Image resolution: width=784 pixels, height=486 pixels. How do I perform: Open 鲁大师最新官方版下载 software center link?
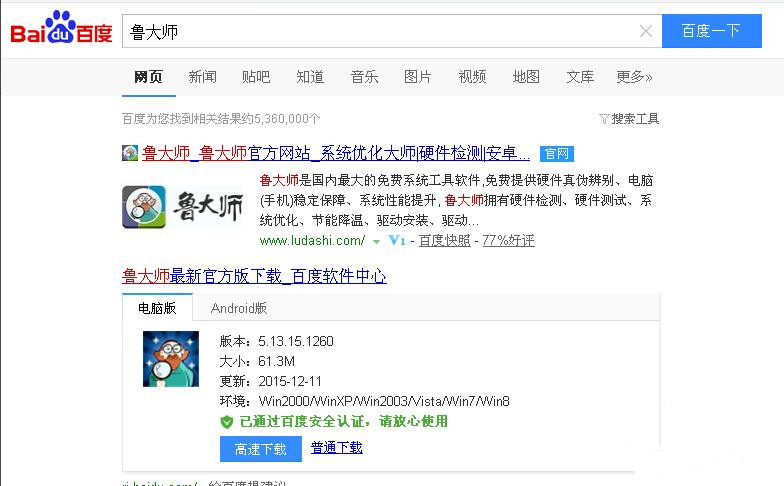[x=254, y=276]
